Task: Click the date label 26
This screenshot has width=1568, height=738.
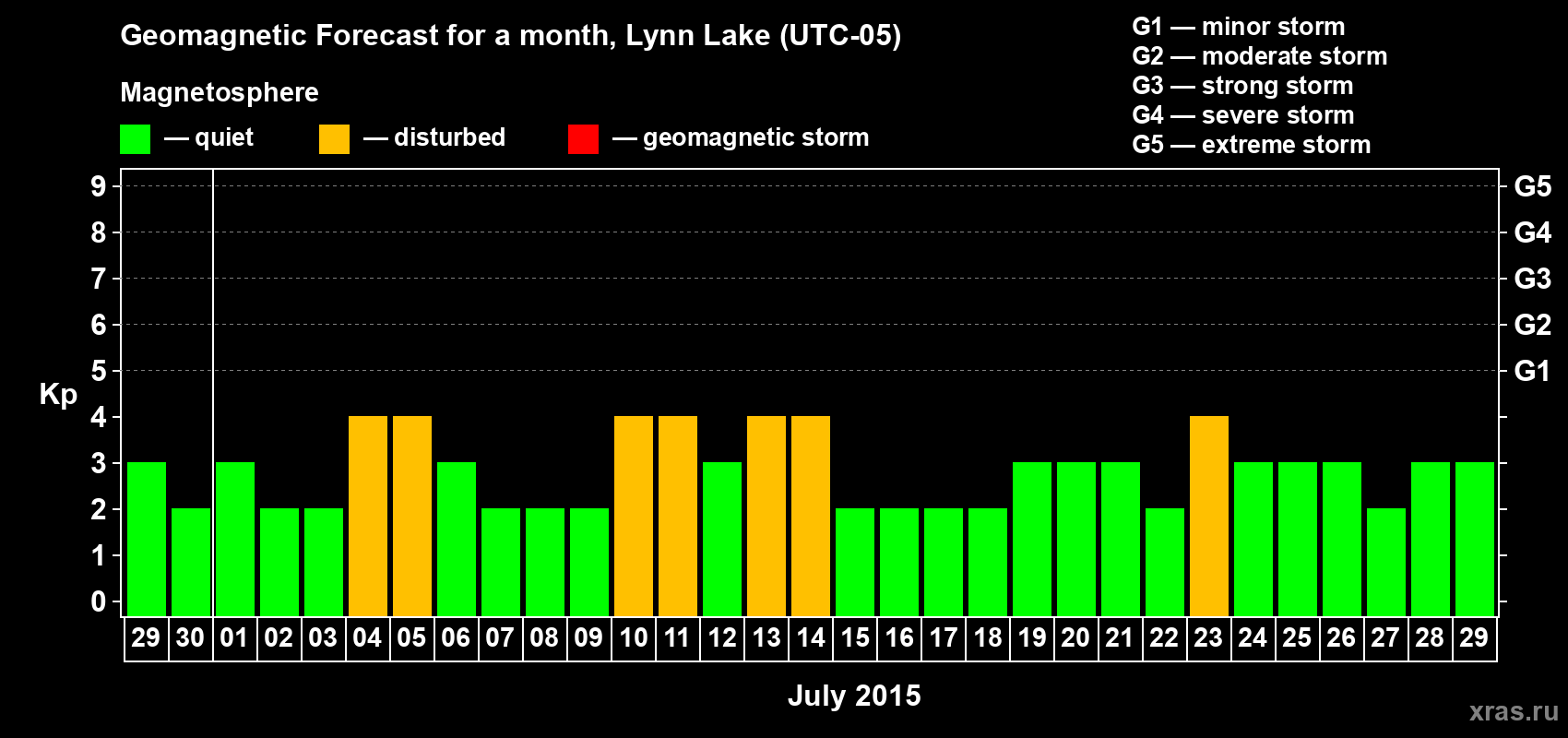Action: (x=1341, y=638)
